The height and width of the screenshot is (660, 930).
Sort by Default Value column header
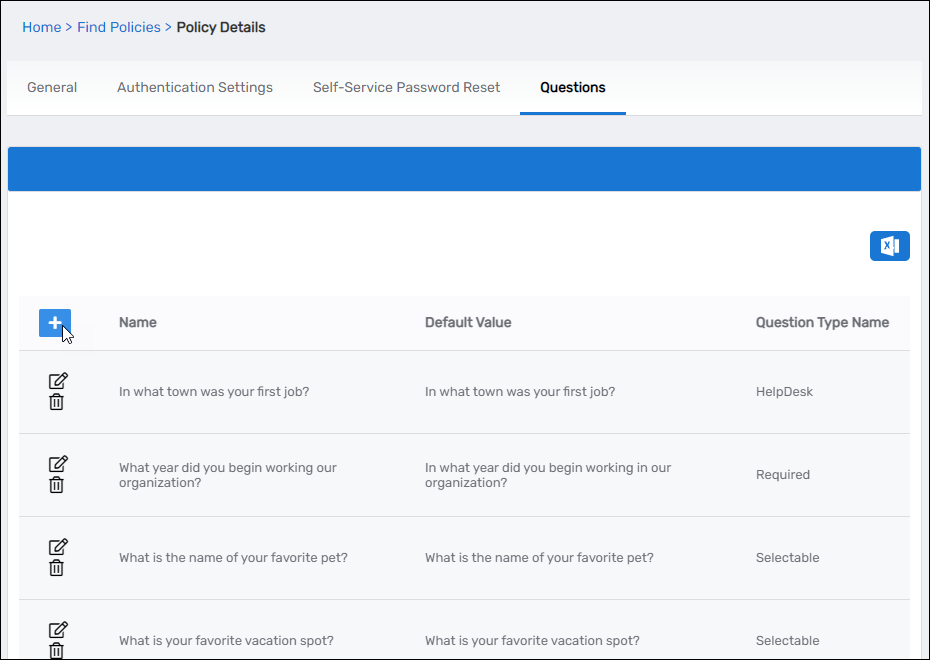point(468,323)
